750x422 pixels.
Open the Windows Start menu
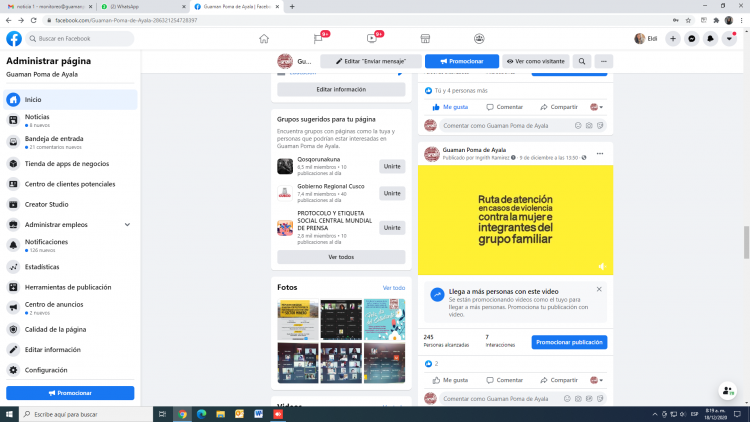(x=9, y=414)
